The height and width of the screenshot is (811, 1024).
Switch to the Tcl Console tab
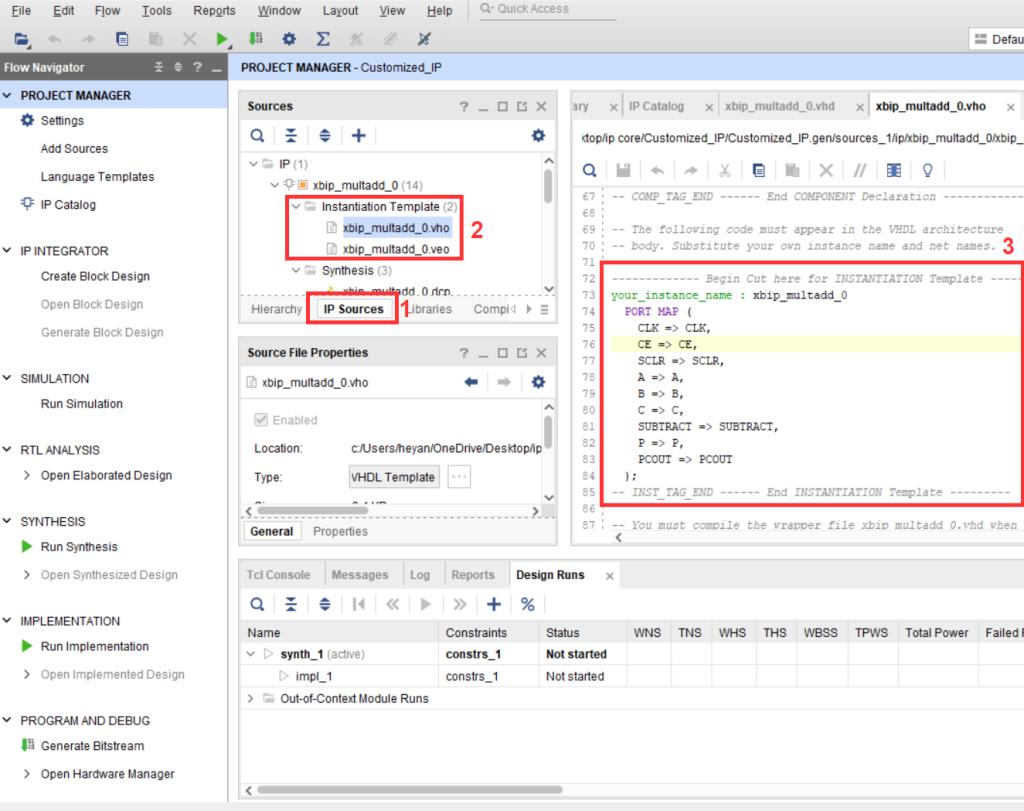pyautogui.click(x=278, y=575)
